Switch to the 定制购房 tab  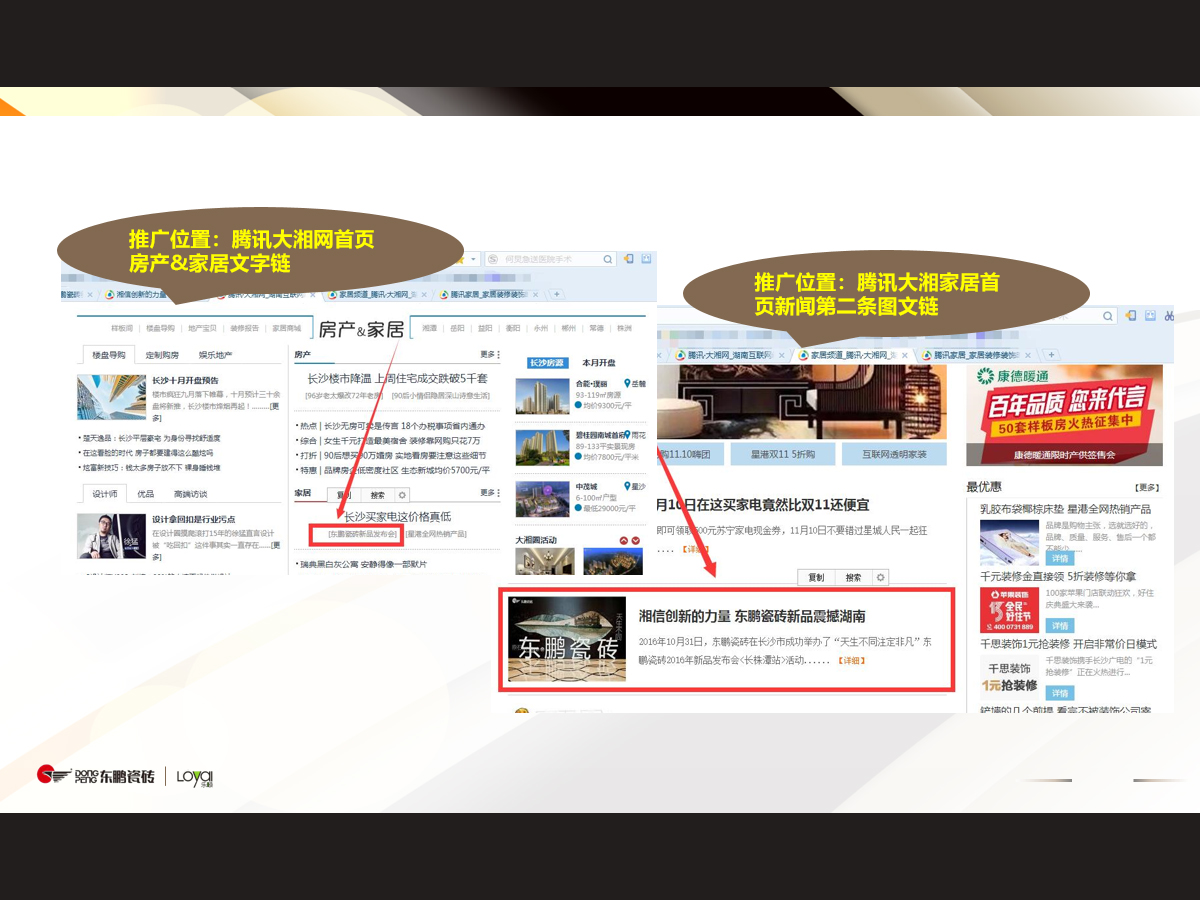click(162, 355)
